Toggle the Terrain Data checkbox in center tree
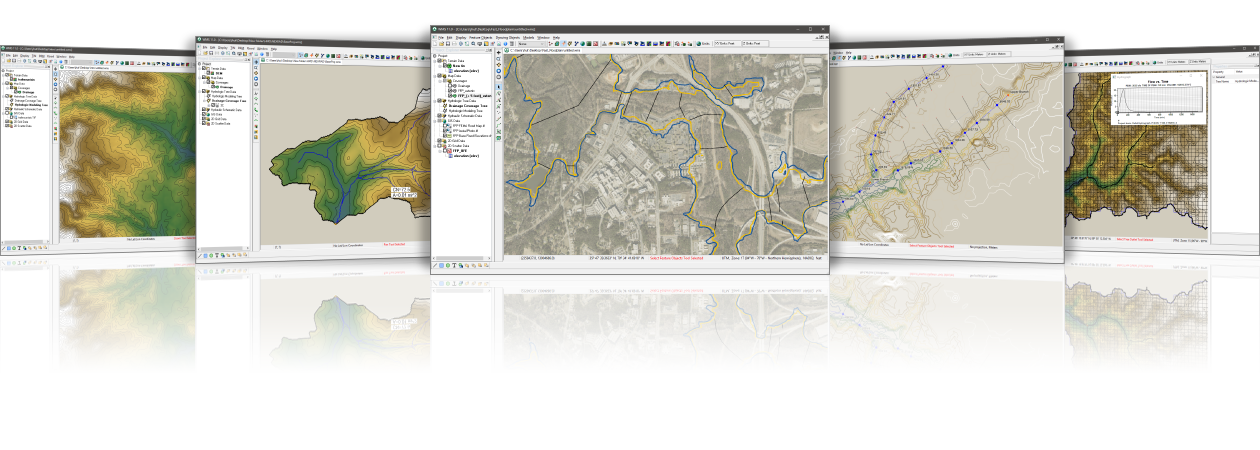The height and width of the screenshot is (450, 1260). [439, 61]
